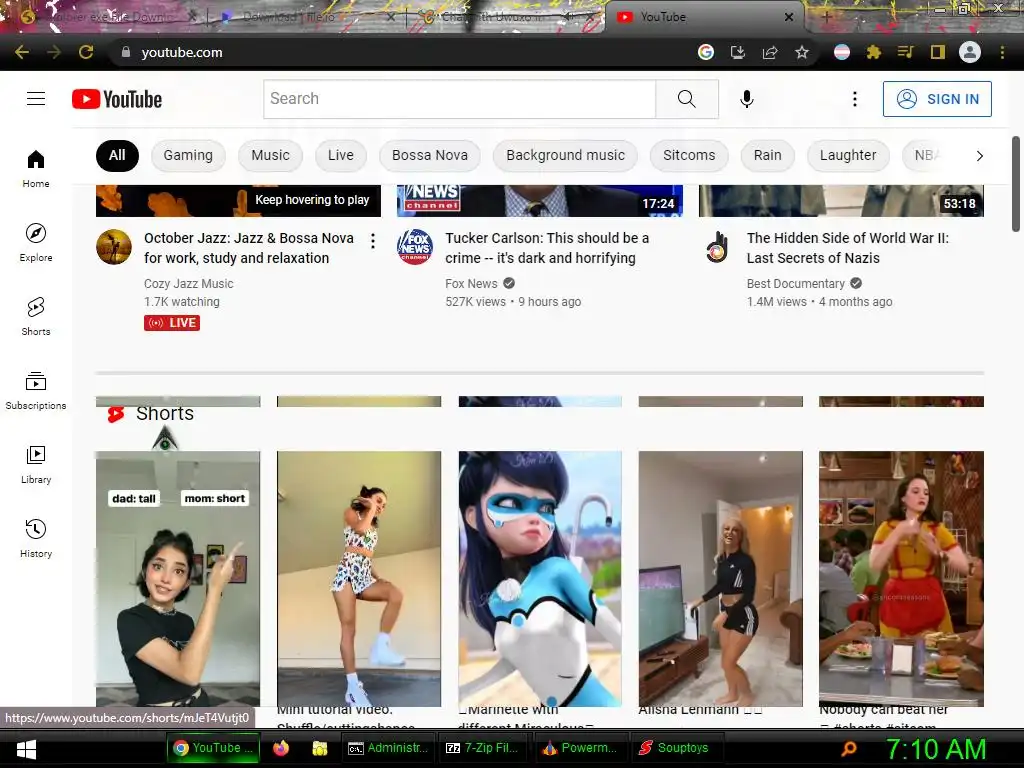Viewport: 1024px width, 768px height.
Task: Click the red LIVE badge
Action: click(x=172, y=323)
